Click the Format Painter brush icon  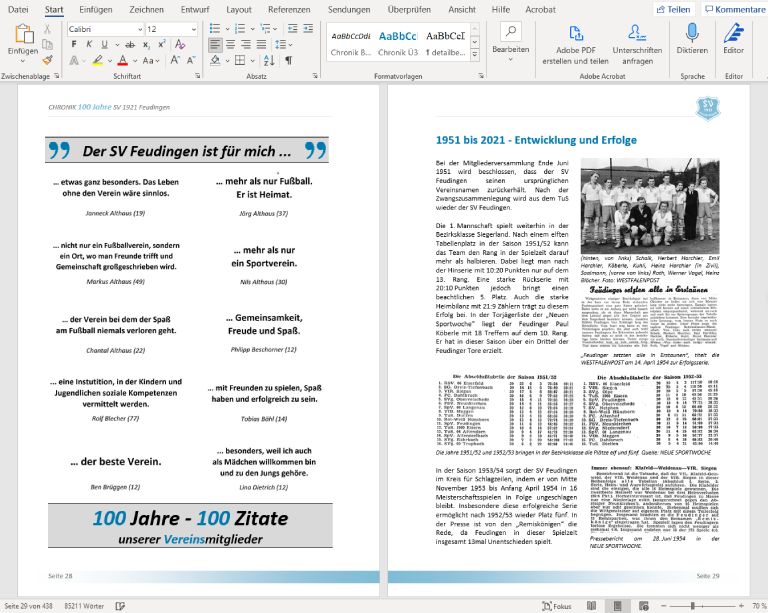coord(49,60)
